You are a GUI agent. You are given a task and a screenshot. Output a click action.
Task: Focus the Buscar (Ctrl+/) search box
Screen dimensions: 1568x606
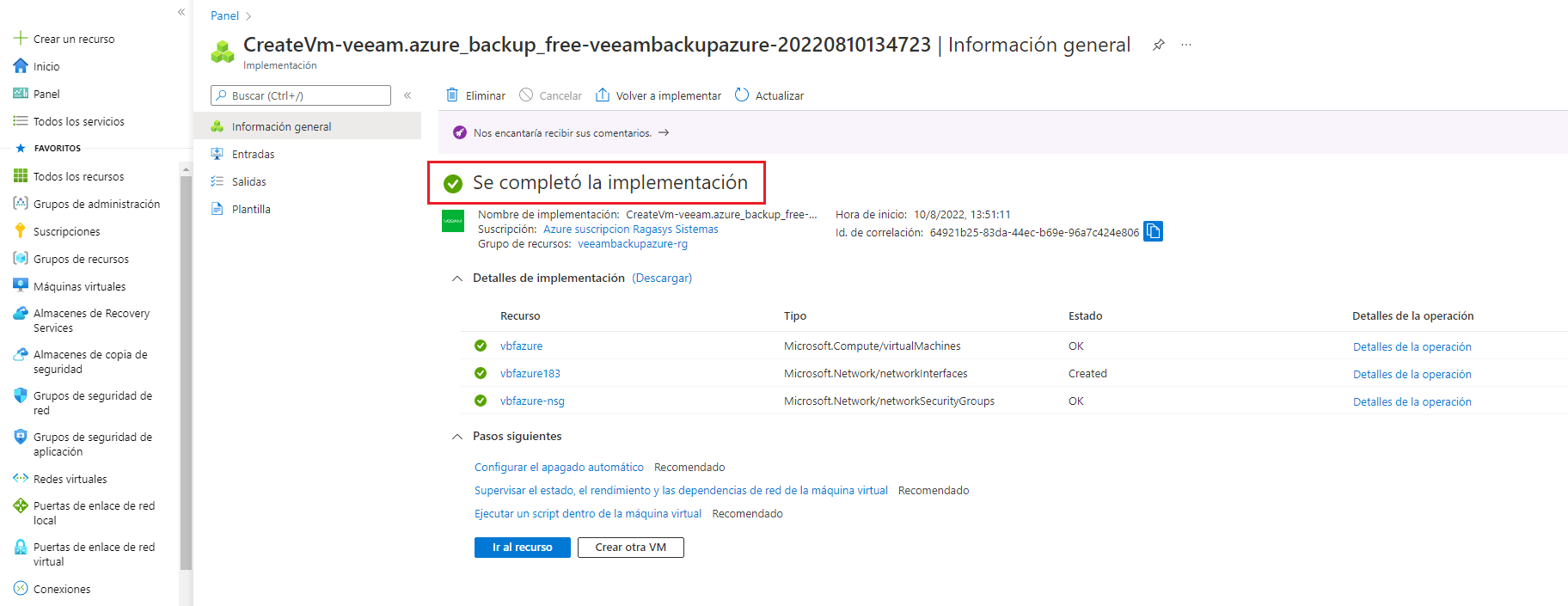(x=301, y=95)
